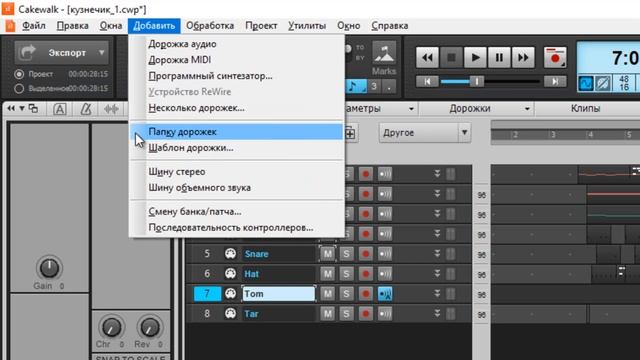
Task: Toggle the crossed-circle icon near time display
Action: point(603,83)
